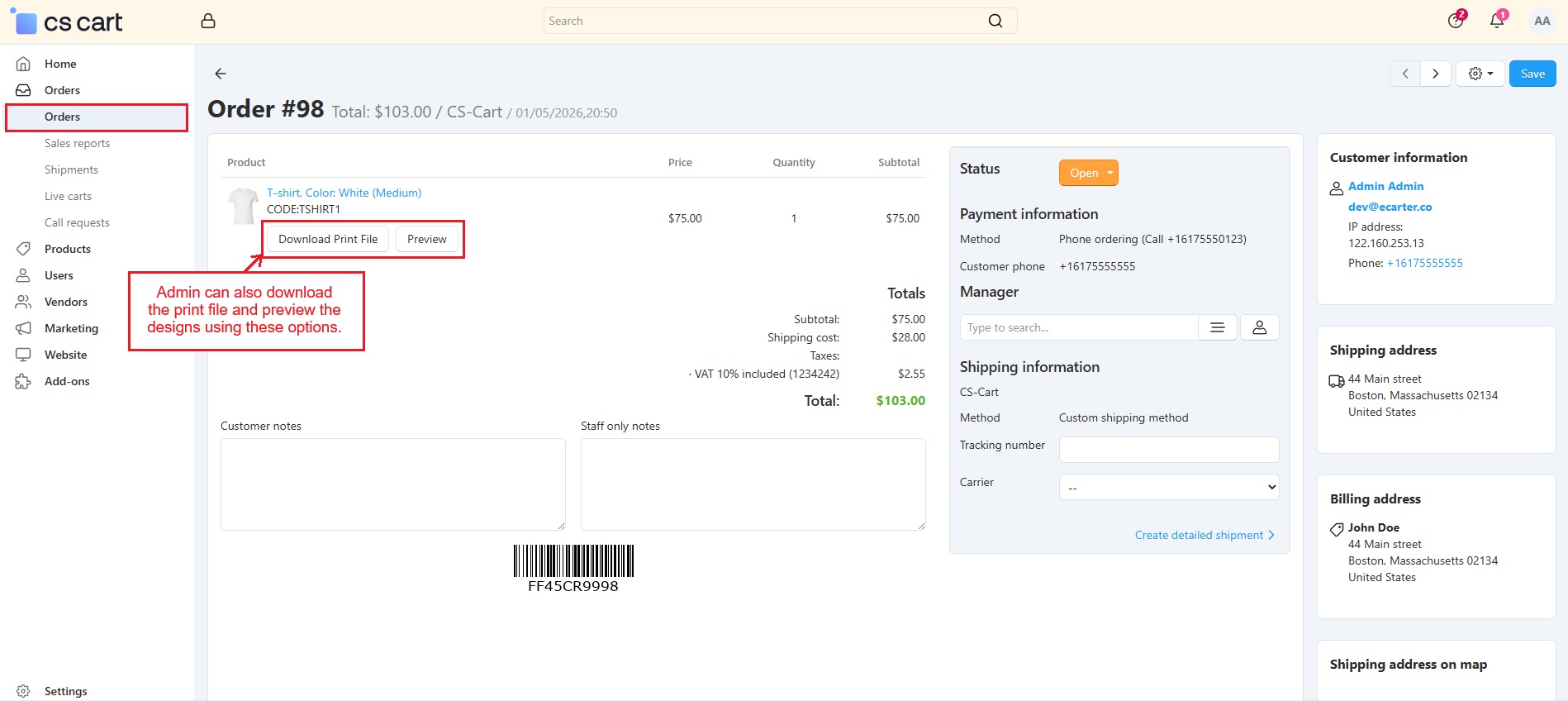
Task: Click the search magnifier icon
Action: click(995, 21)
